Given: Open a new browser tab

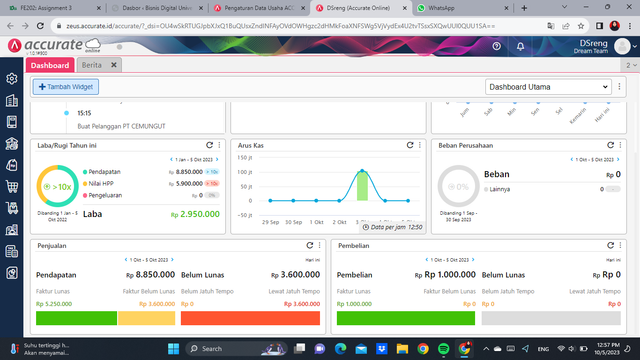Looking at the screenshot, I should click(524, 8).
